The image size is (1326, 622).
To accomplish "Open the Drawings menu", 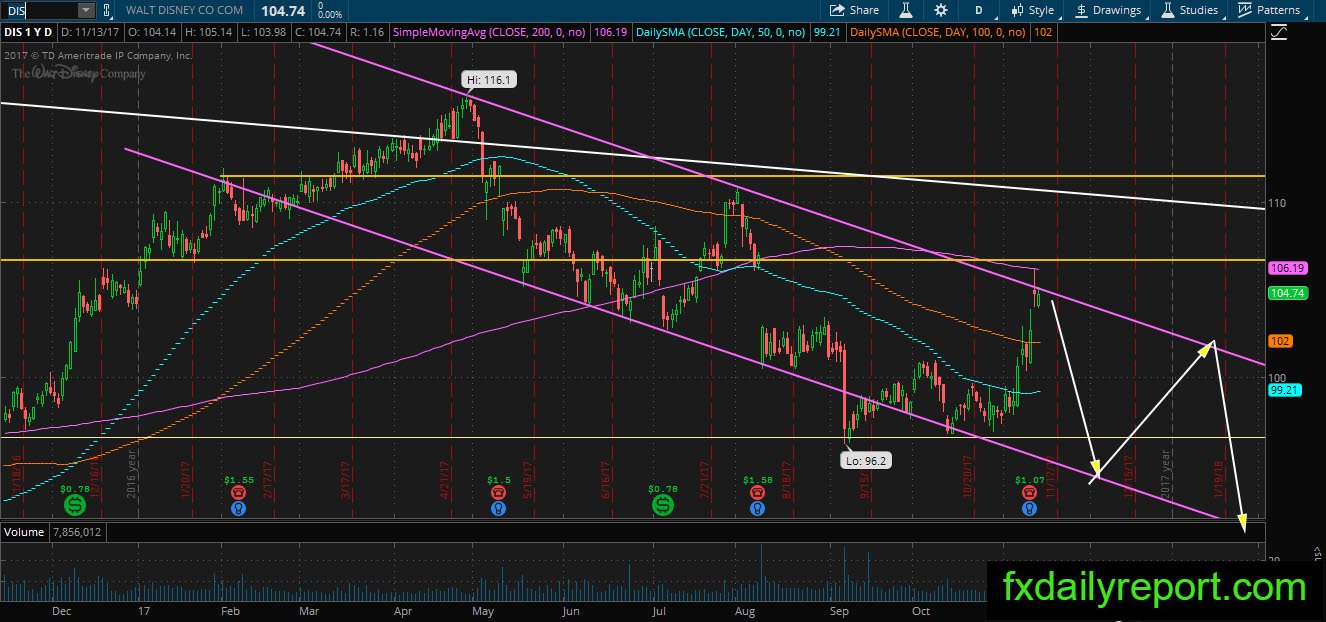I will point(1108,10).
